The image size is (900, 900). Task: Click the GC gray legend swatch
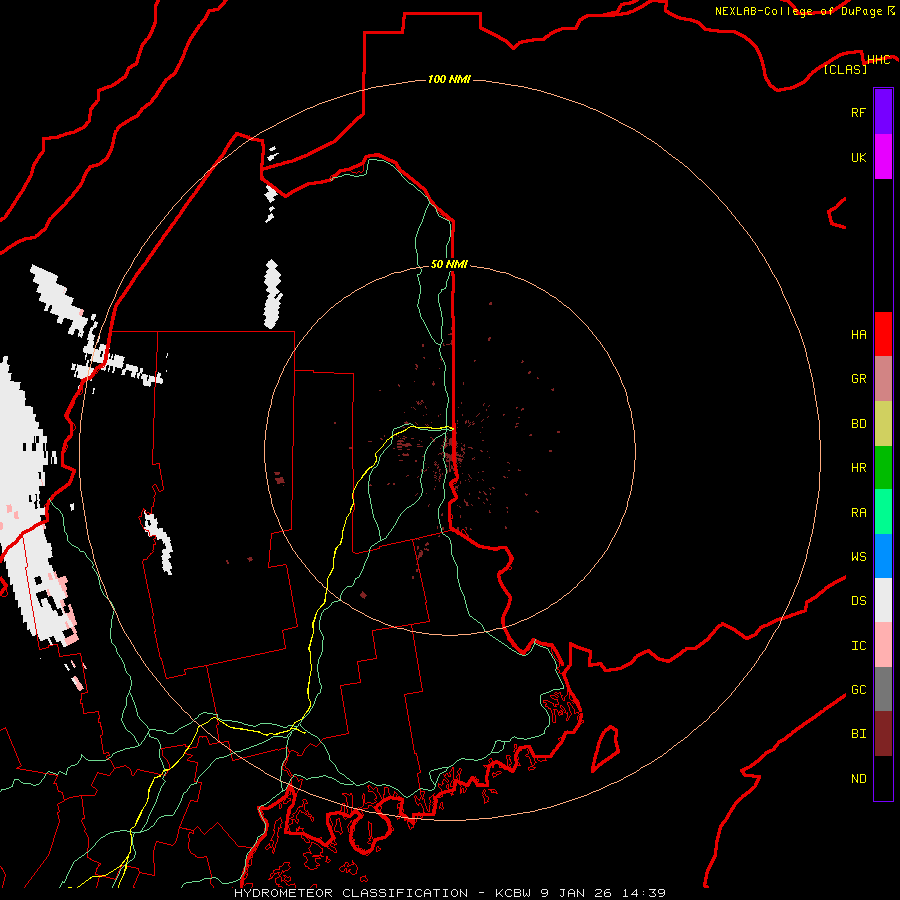[x=883, y=689]
